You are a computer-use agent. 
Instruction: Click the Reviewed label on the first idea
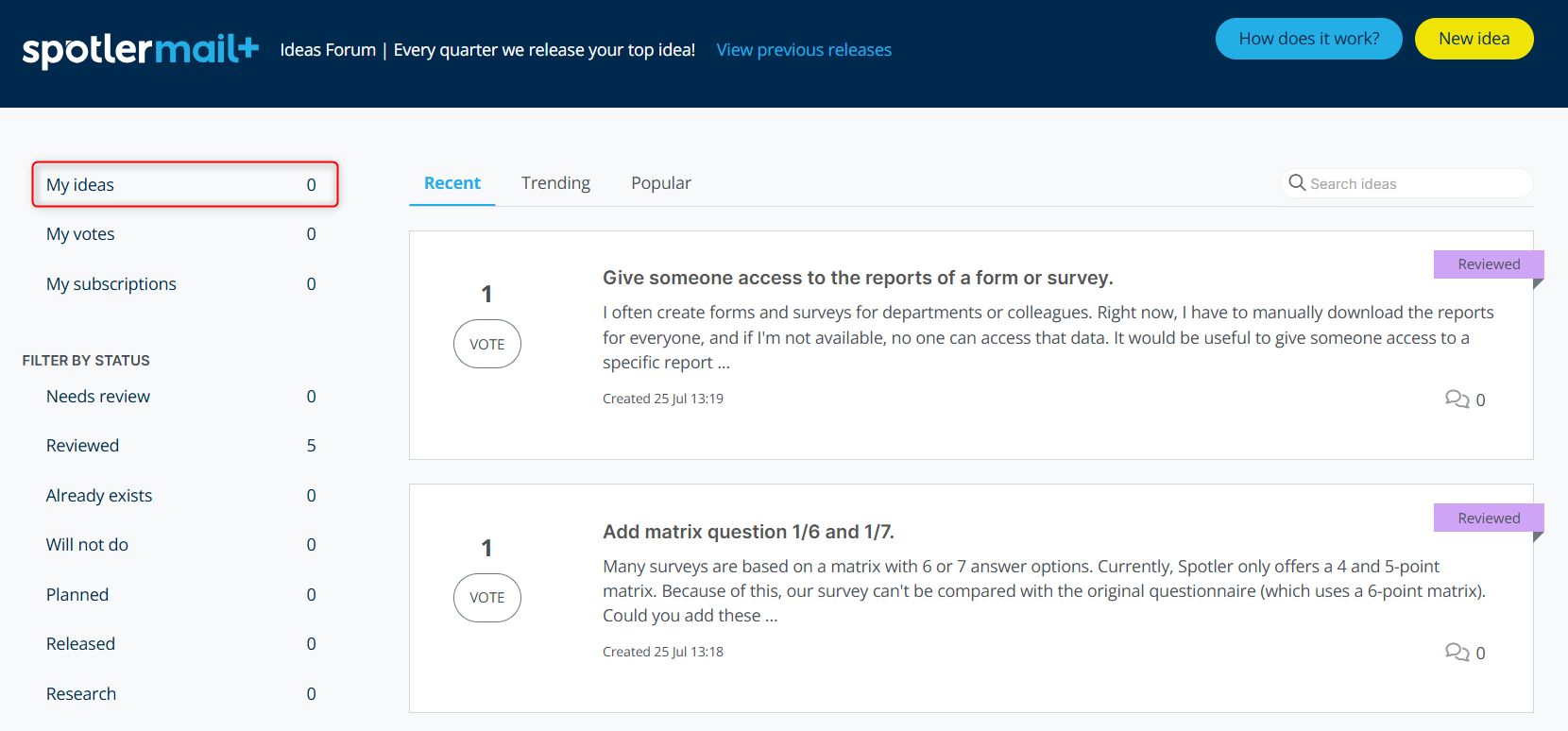[x=1488, y=264]
